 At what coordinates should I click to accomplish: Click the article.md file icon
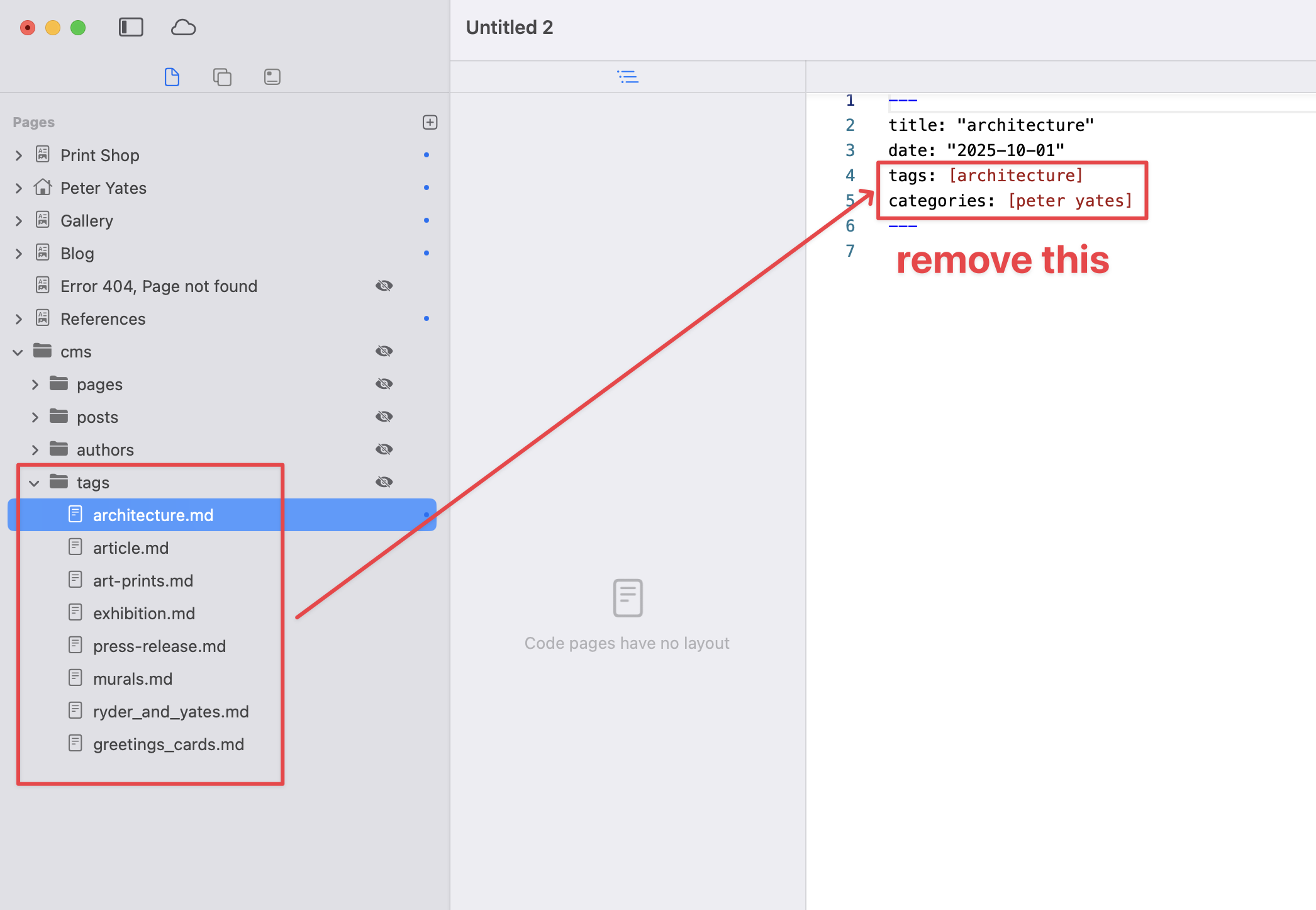click(75, 547)
